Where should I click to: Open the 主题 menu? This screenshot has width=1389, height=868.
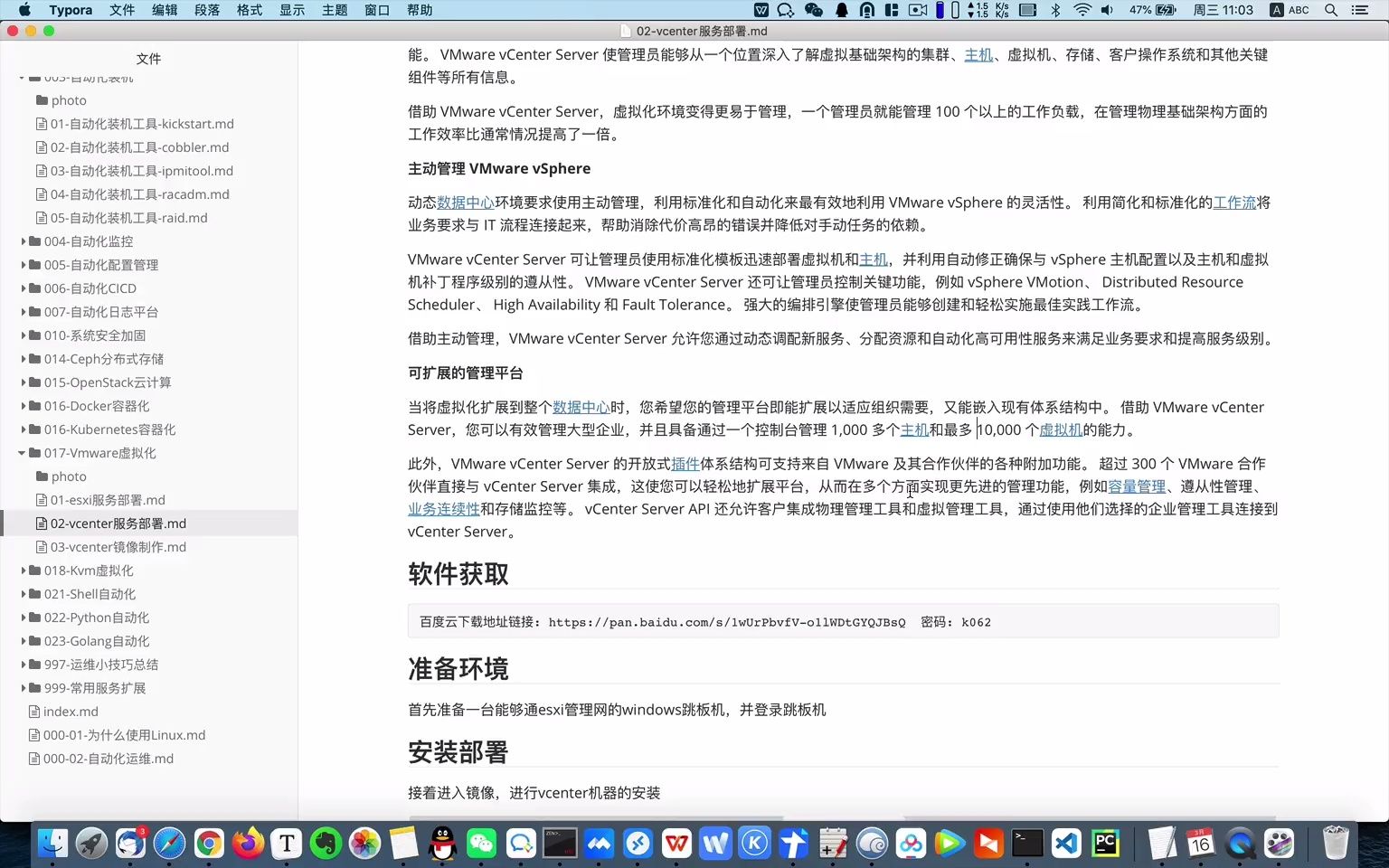(335, 10)
